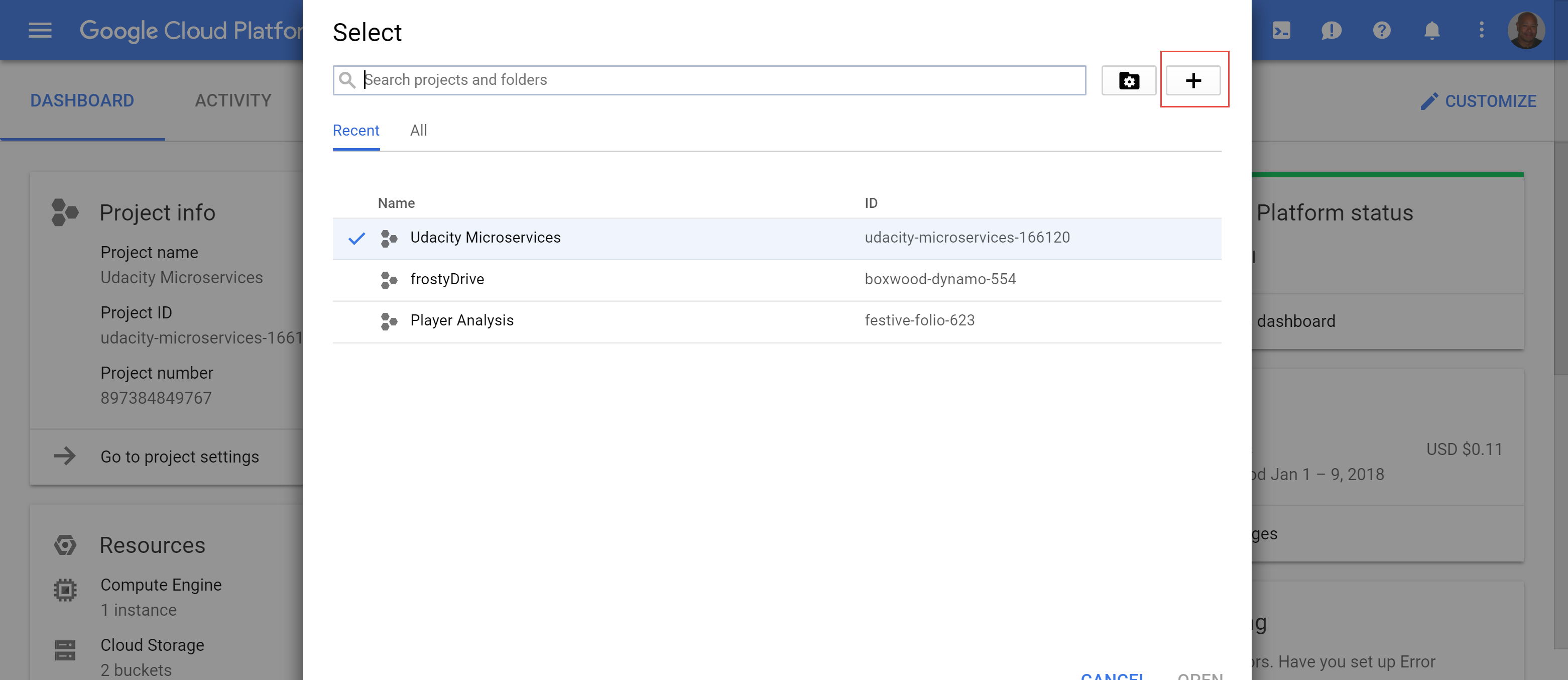Image resolution: width=1568 pixels, height=680 pixels.
Task: Click in Search projects and folders field
Action: pos(709,80)
